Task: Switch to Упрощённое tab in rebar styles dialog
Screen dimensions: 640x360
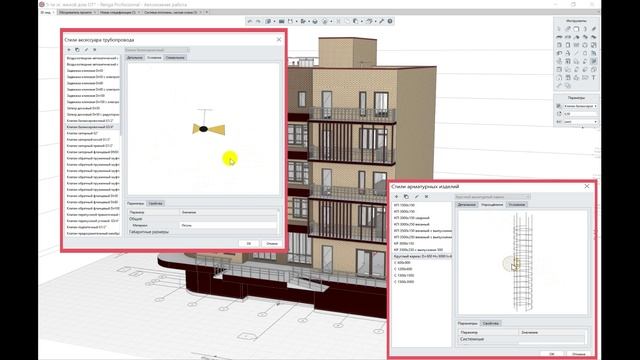Action: (492, 204)
